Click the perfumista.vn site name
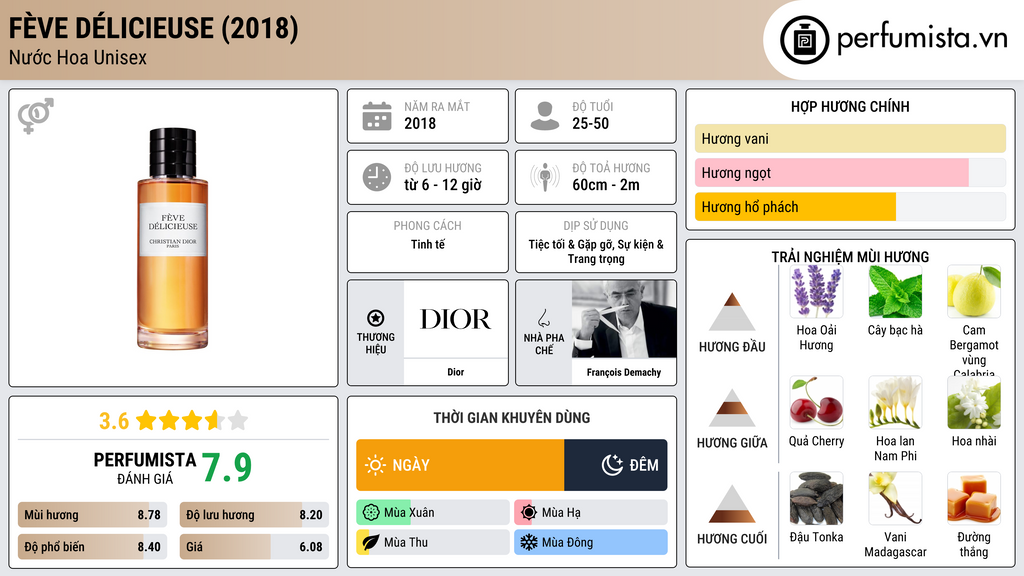Screen dimensions: 1024x576 click(921, 39)
